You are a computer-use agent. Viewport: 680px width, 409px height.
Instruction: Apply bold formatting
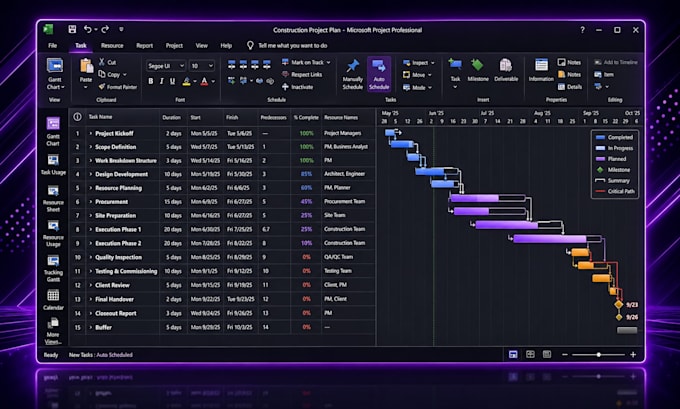pos(150,81)
